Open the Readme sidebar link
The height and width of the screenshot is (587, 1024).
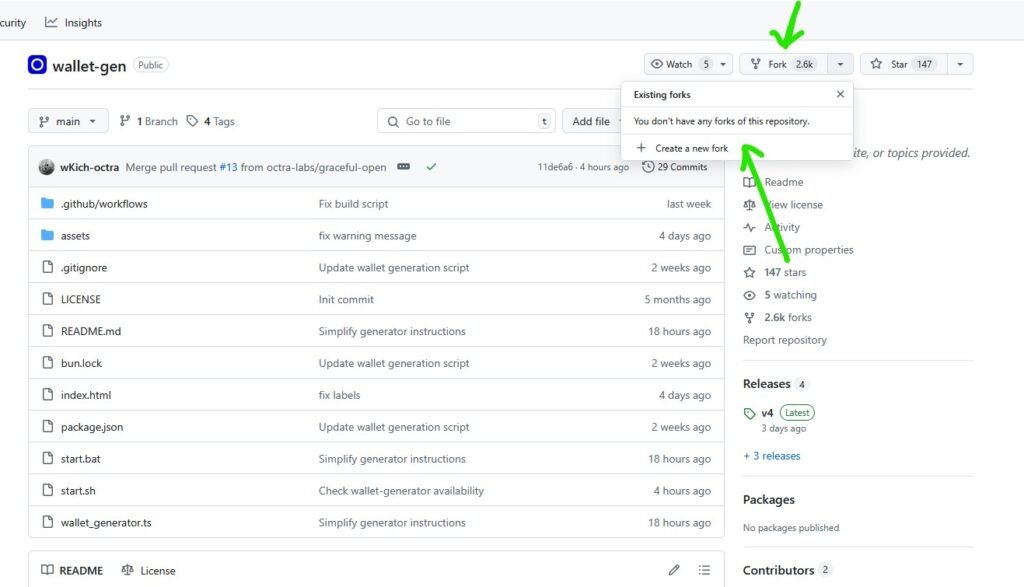tap(773, 182)
